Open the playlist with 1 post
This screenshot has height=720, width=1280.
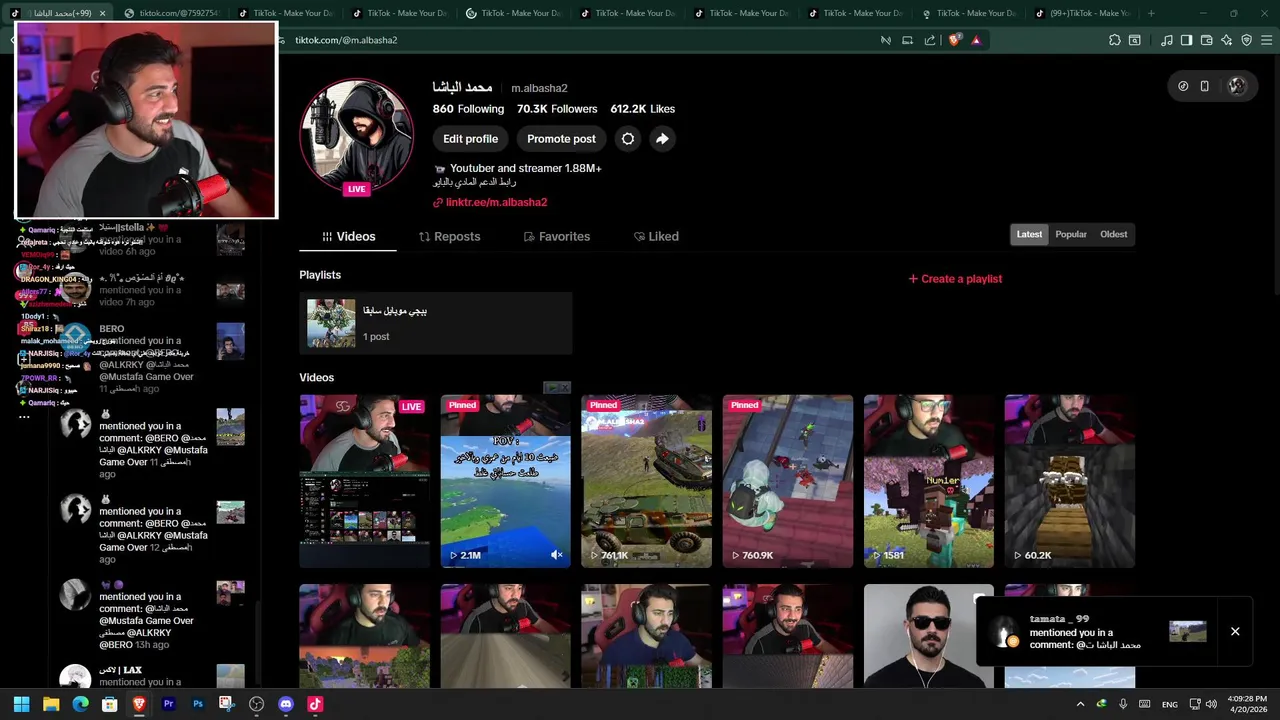[435, 323]
